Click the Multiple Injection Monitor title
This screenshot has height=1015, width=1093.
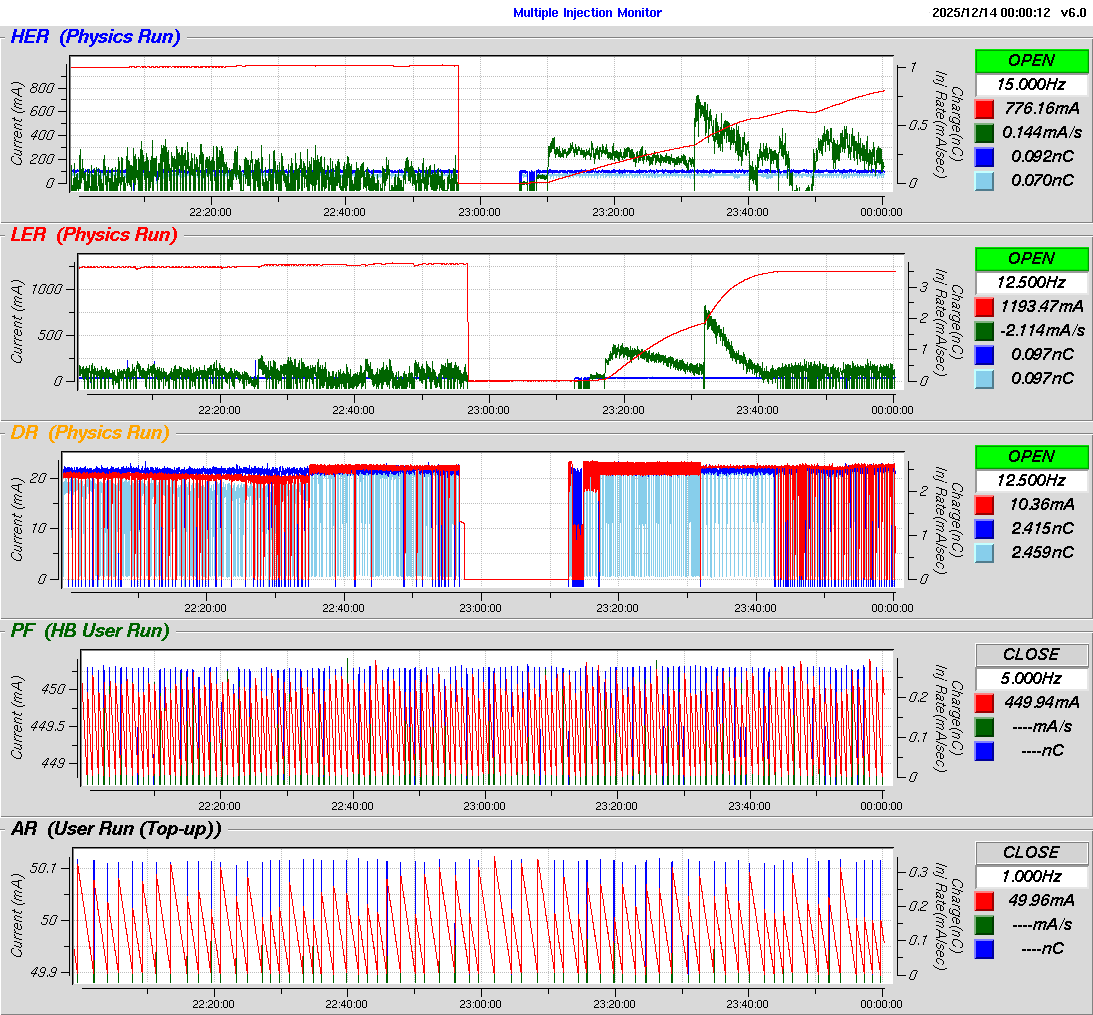587,13
